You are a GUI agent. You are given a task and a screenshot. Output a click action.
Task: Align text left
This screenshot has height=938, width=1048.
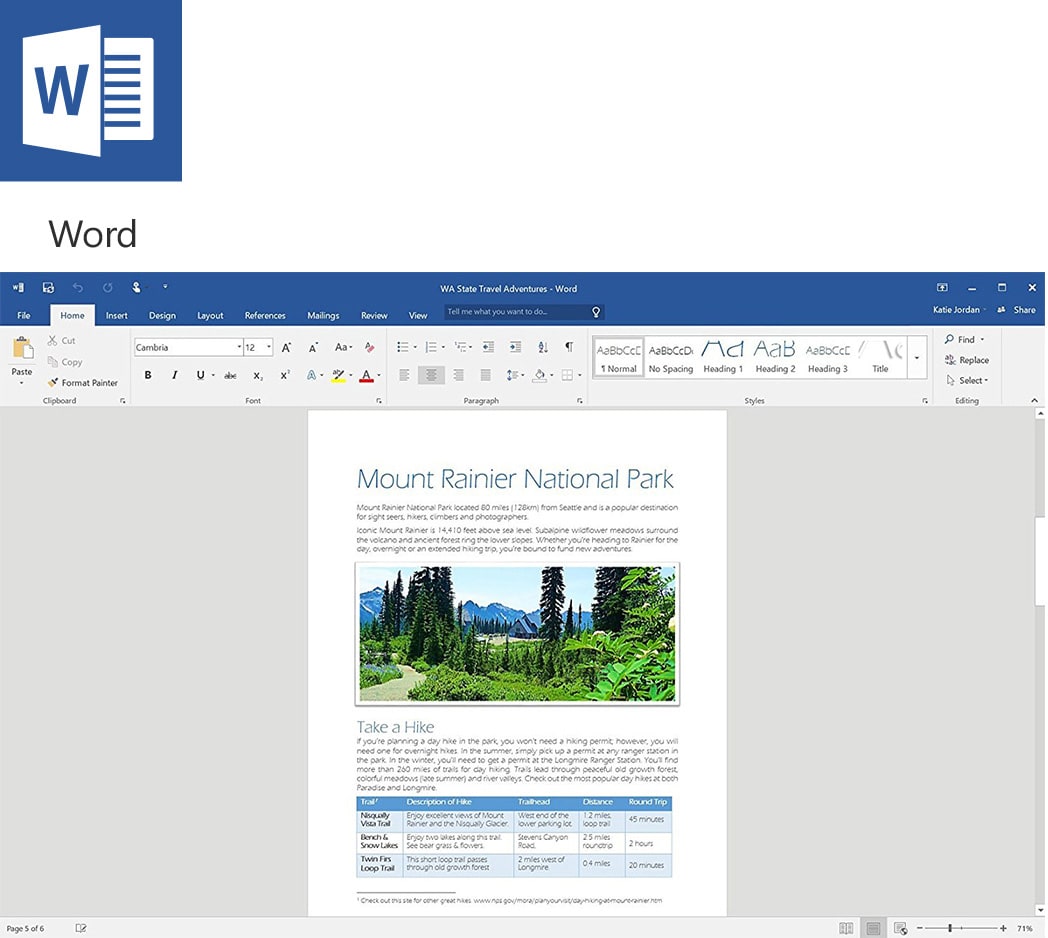coord(404,375)
